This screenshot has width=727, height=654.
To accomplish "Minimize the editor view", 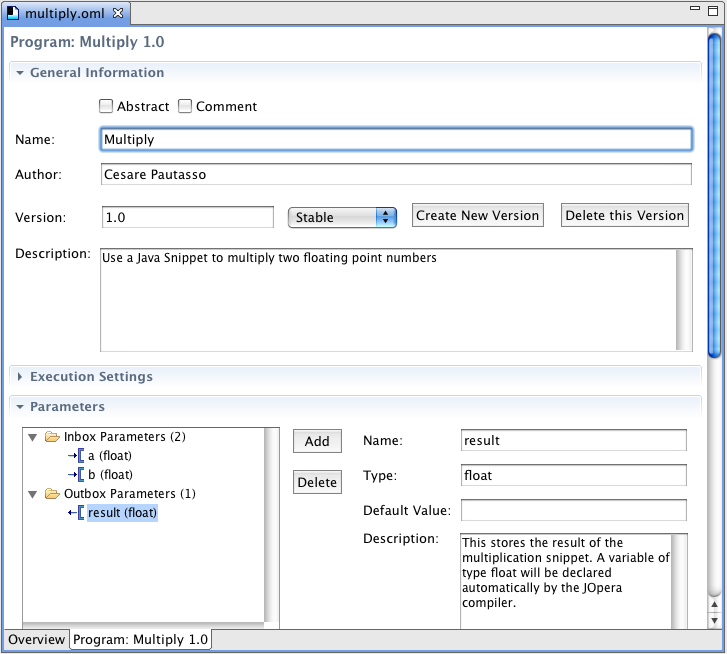I will click(695, 8).
